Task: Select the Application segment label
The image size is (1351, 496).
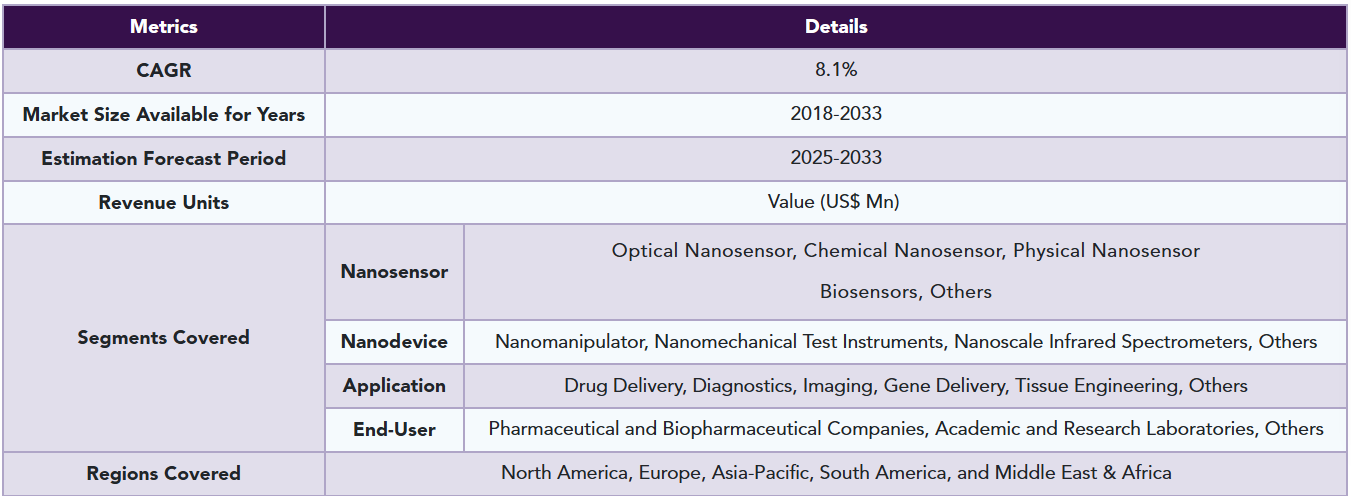Action: (x=394, y=386)
